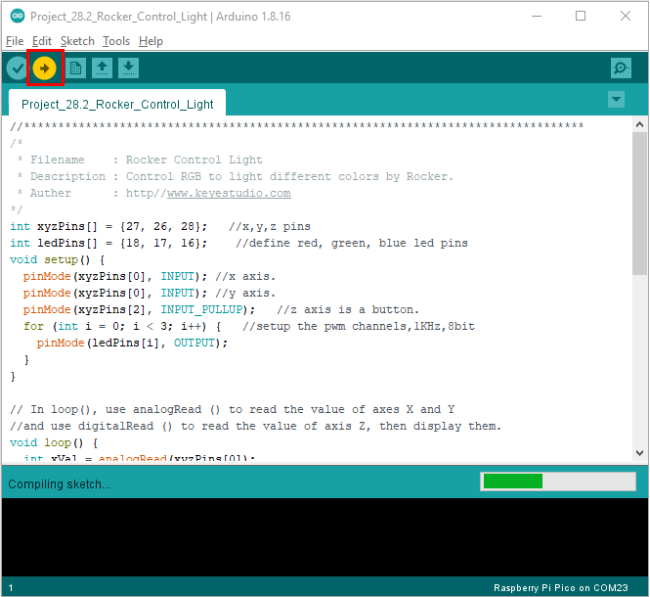This screenshot has width=650, height=597.
Task: Click the Verify checkmark button
Action: click(17, 68)
